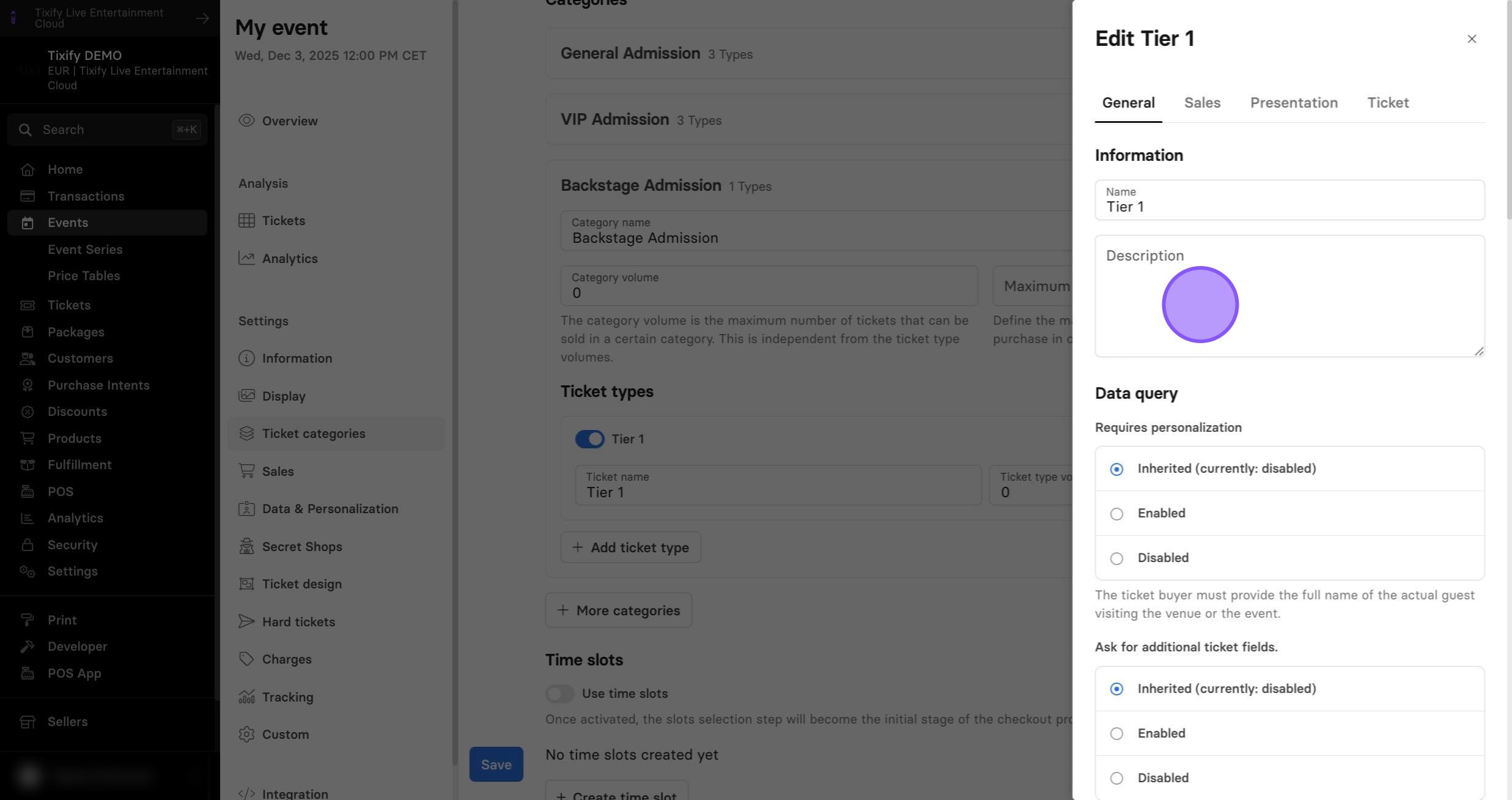Click Add ticket type button
The image size is (1512, 800).
(630, 547)
